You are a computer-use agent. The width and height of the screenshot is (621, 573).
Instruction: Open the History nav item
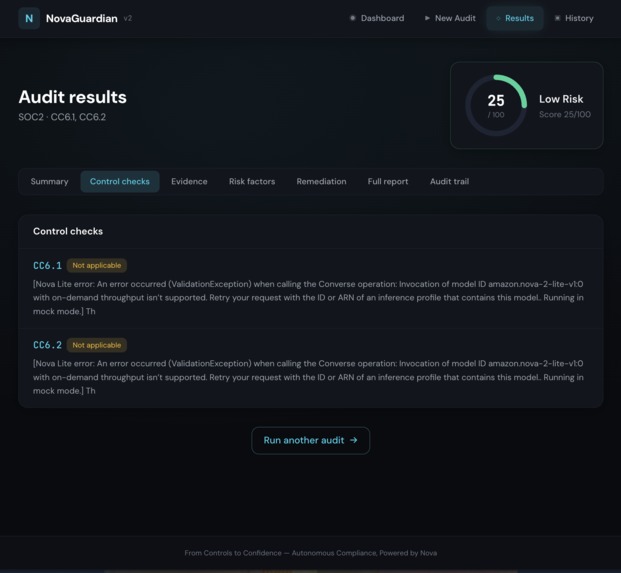pyautogui.click(x=574, y=18)
